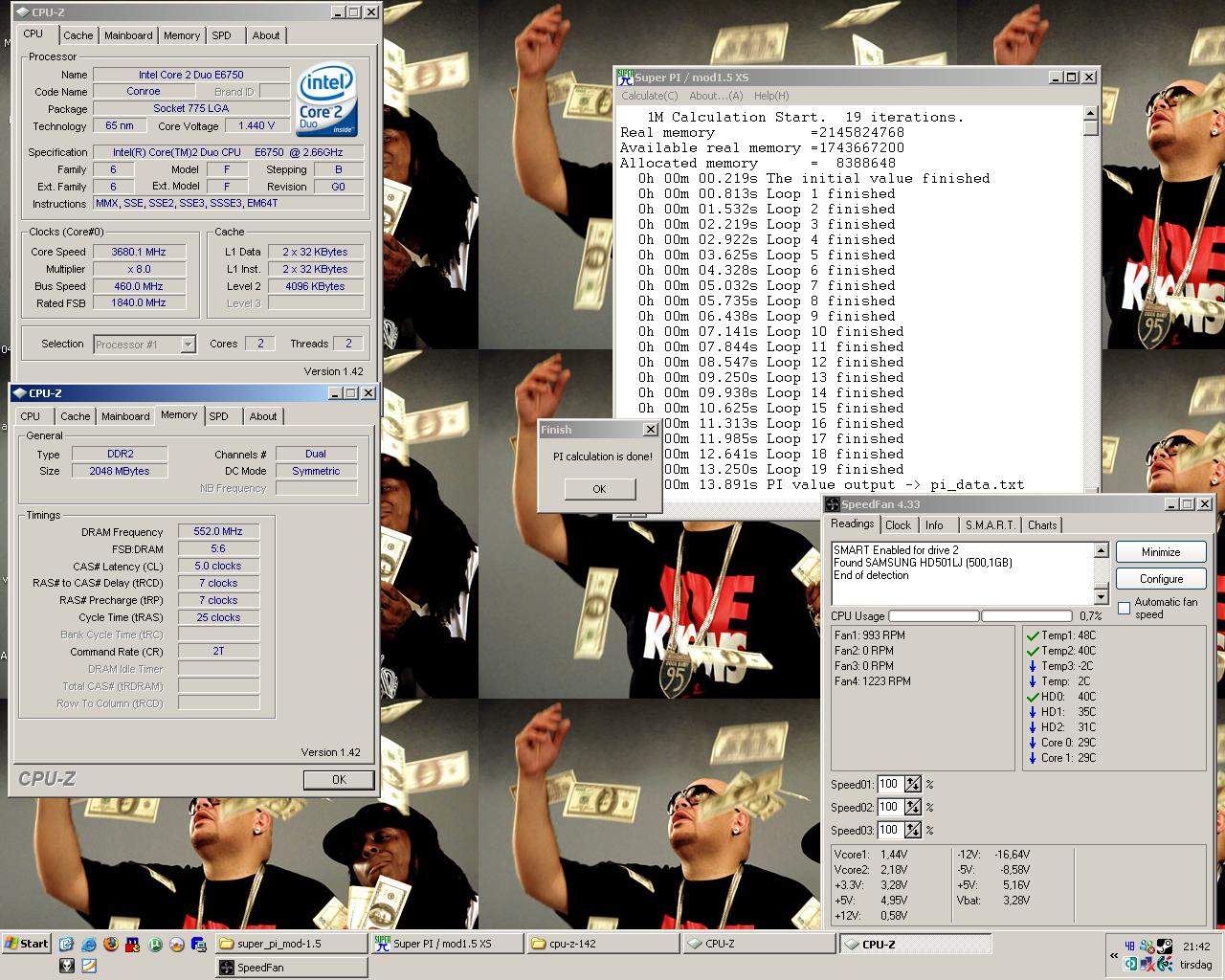Click the Speed01 spinner arrows
Viewport: 1225px width, 980px height.
point(913,785)
